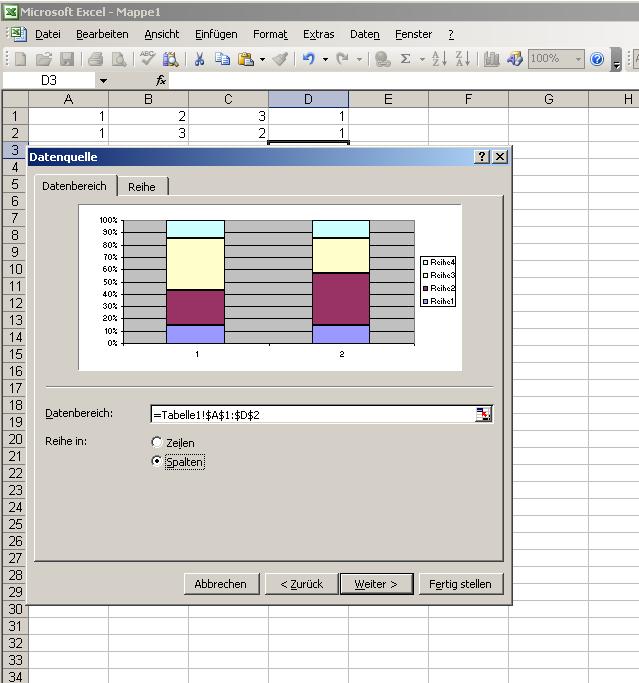This screenshot has height=683, width=639.
Task: Click the Print icon in toolbar
Action: tap(95, 59)
